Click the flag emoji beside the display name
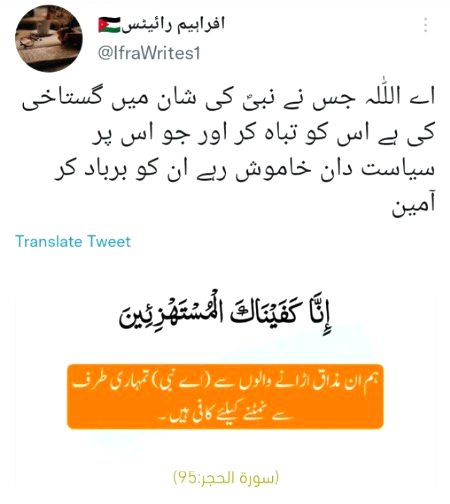 click(109, 25)
